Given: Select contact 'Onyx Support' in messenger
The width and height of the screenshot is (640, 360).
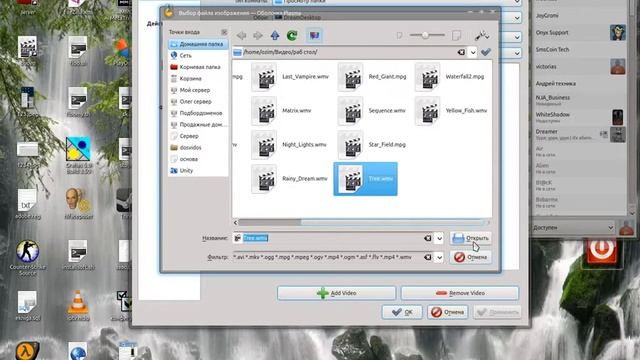Looking at the screenshot, I should pos(580,33).
